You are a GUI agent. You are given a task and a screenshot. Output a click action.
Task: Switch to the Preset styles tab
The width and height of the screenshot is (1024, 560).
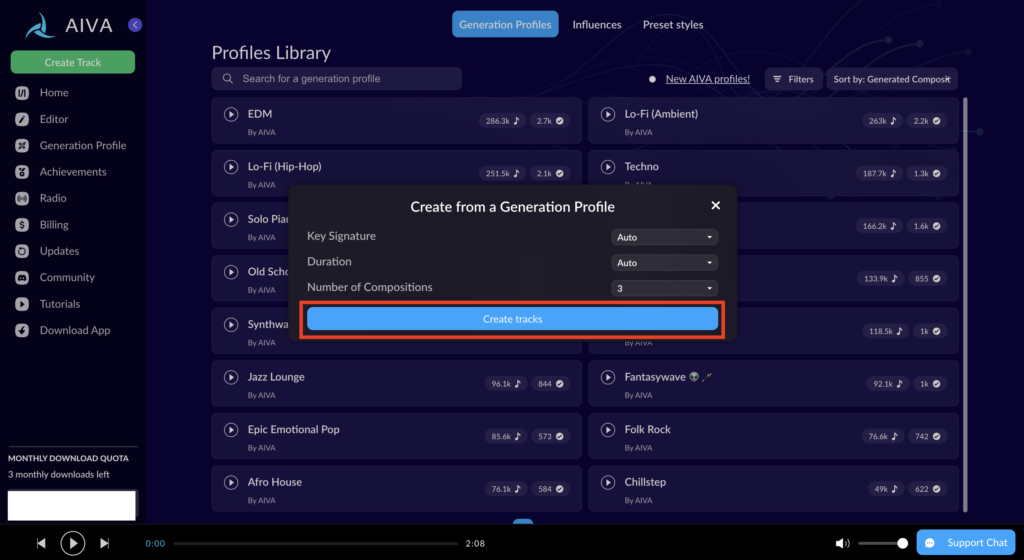pos(673,25)
